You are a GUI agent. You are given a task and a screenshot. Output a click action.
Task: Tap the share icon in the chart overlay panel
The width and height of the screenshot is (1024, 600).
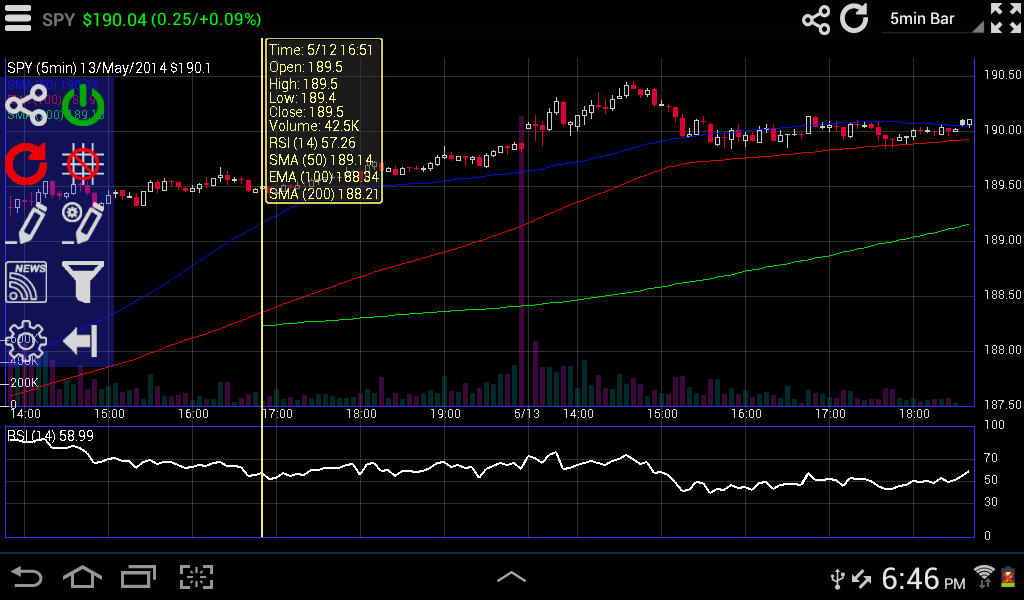[26, 105]
